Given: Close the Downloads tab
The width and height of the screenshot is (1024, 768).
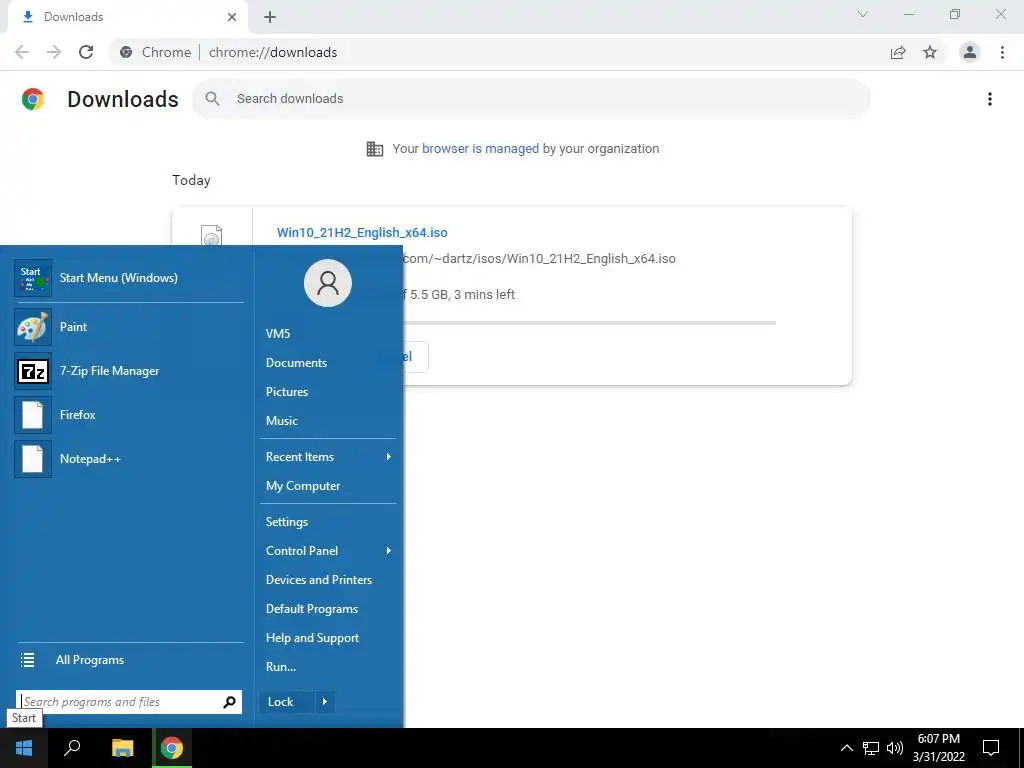Looking at the screenshot, I should click(x=232, y=17).
